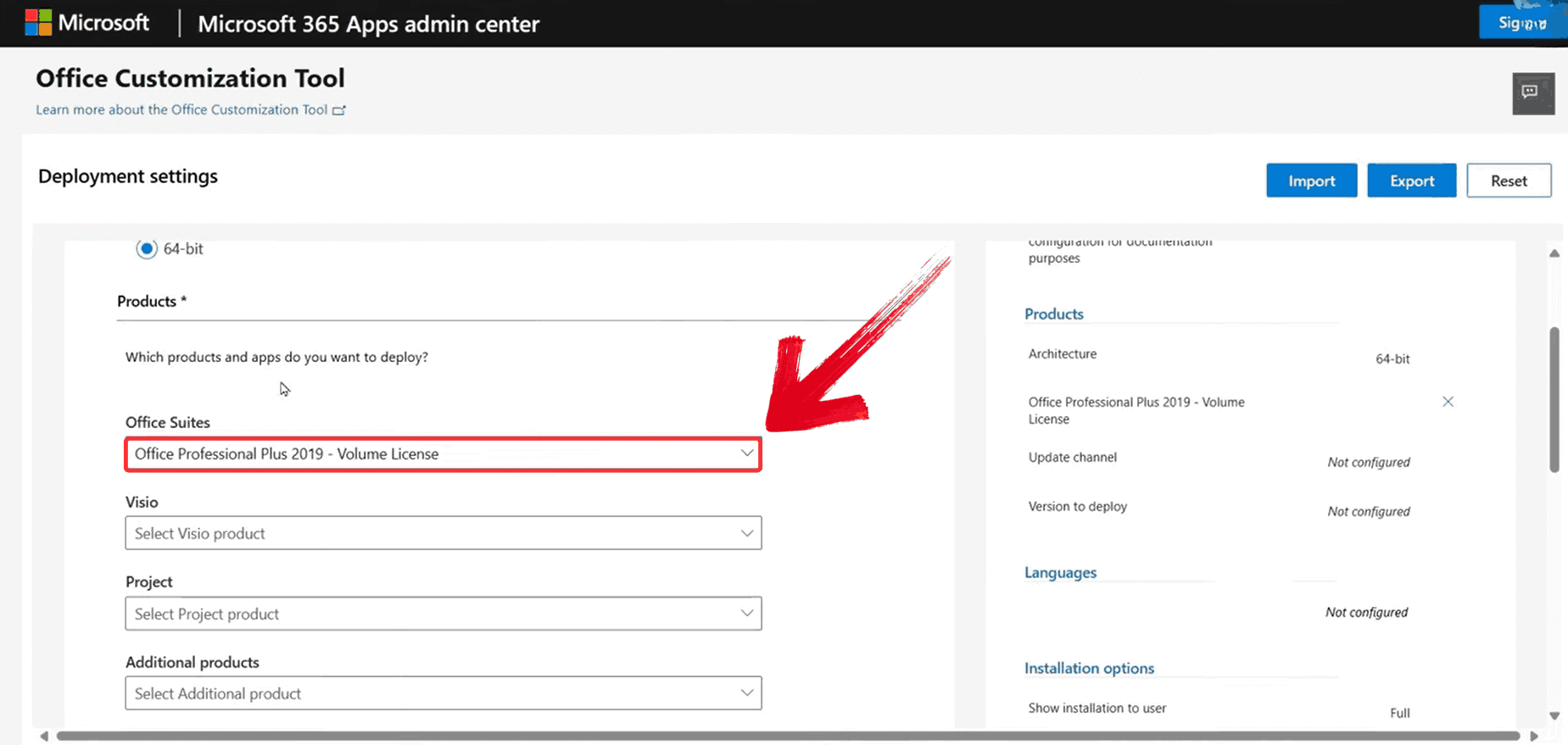This screenshot has height=745, width=1568.
Task: Click the Deployment settings heading
Action: [x=128, y=175]
